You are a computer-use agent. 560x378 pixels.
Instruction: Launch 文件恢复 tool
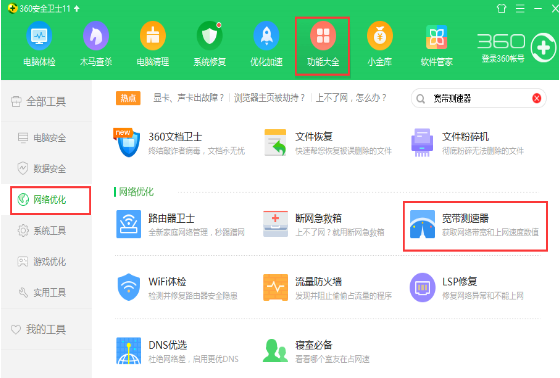click(328, 143)
